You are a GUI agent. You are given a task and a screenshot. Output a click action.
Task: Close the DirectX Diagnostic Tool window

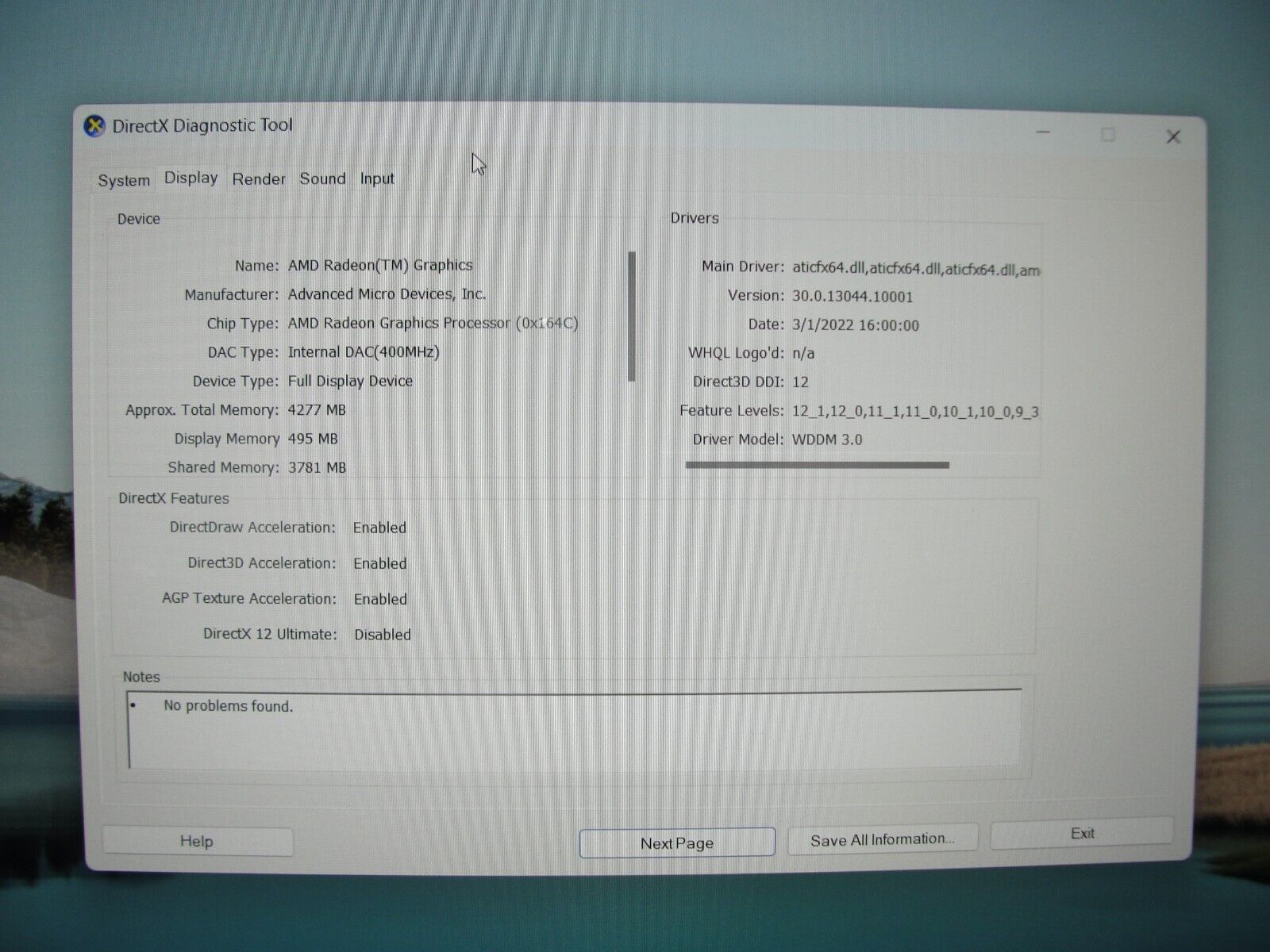(1173, 137)
